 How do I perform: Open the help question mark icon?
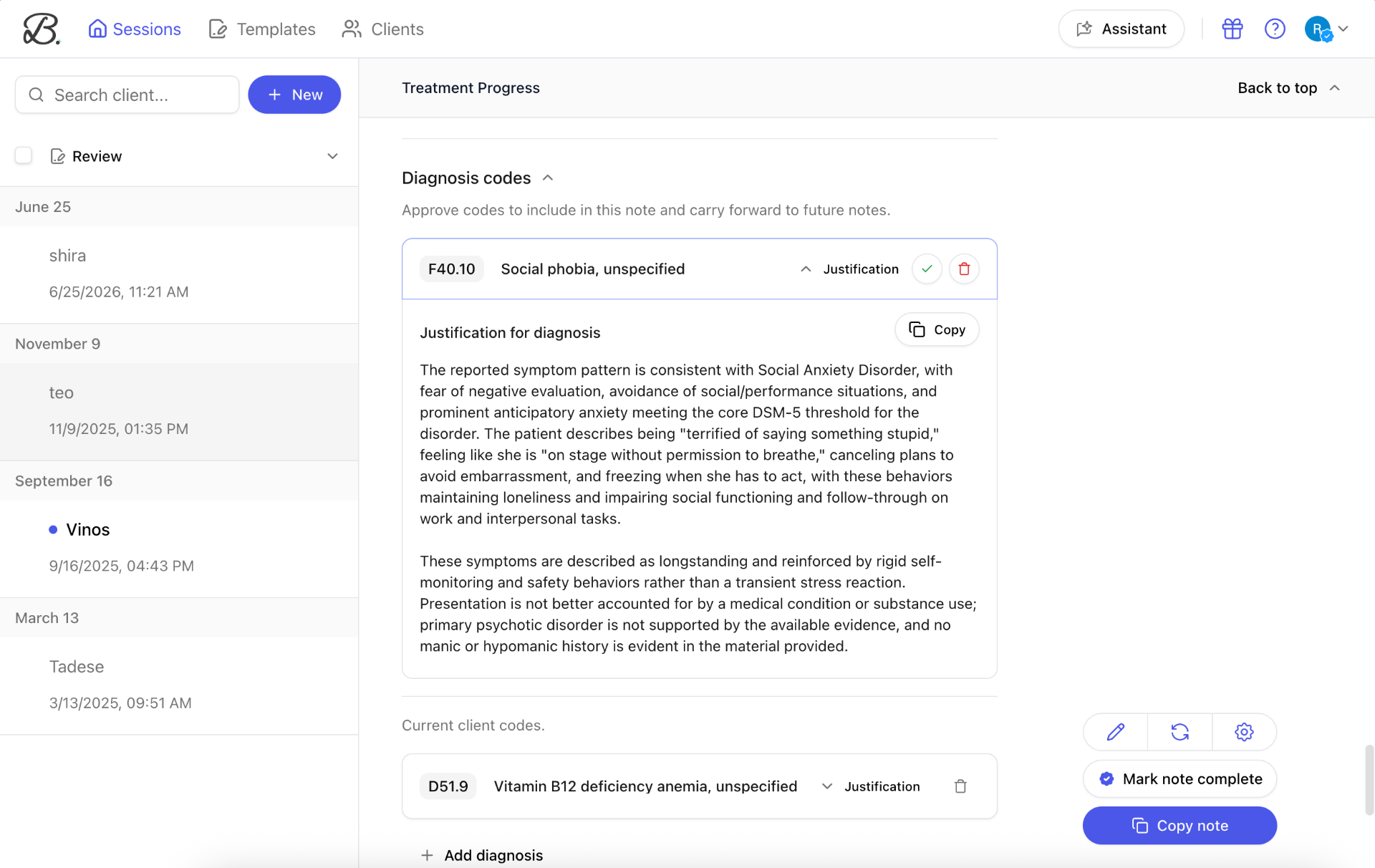tap(1275, 29)
